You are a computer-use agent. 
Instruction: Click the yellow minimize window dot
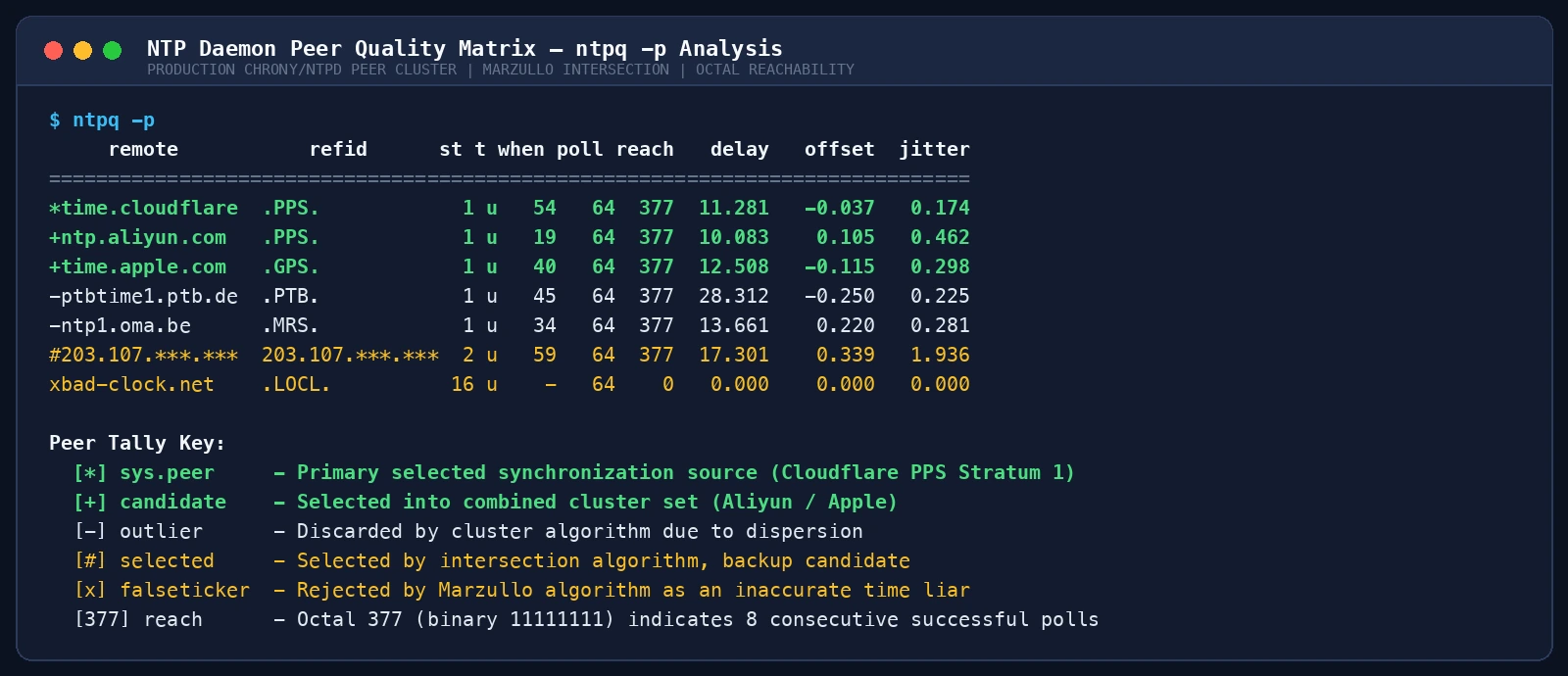(83, 50)
